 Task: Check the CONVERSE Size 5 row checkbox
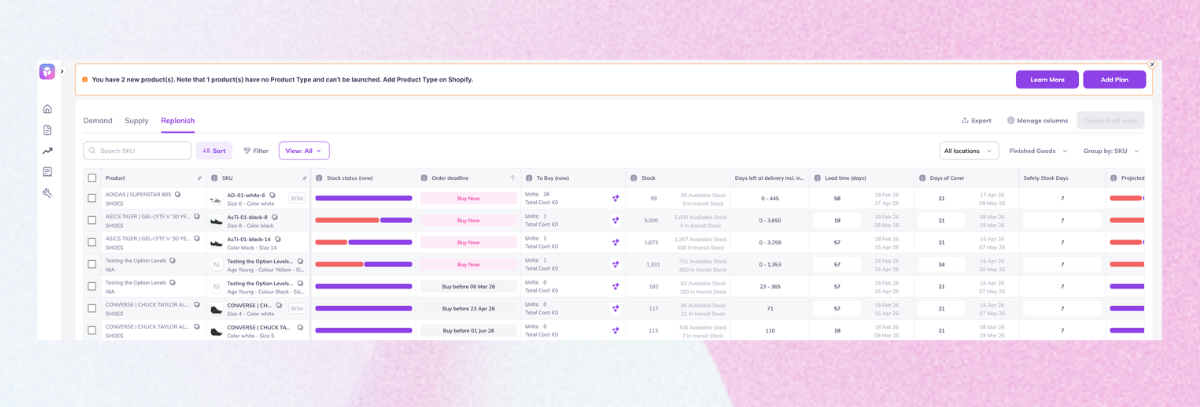coord(92,330)
